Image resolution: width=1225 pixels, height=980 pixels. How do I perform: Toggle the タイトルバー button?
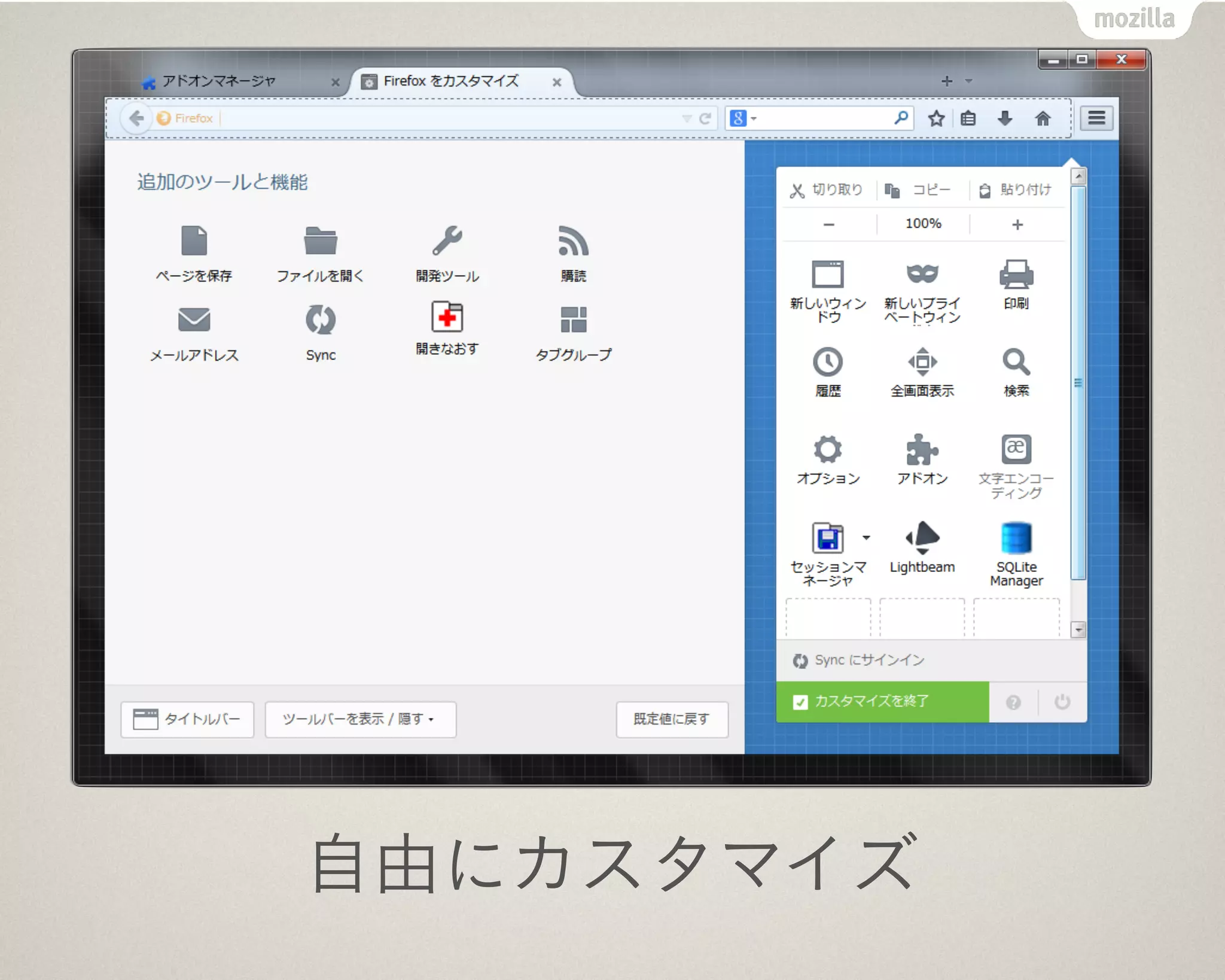point(187,719)
